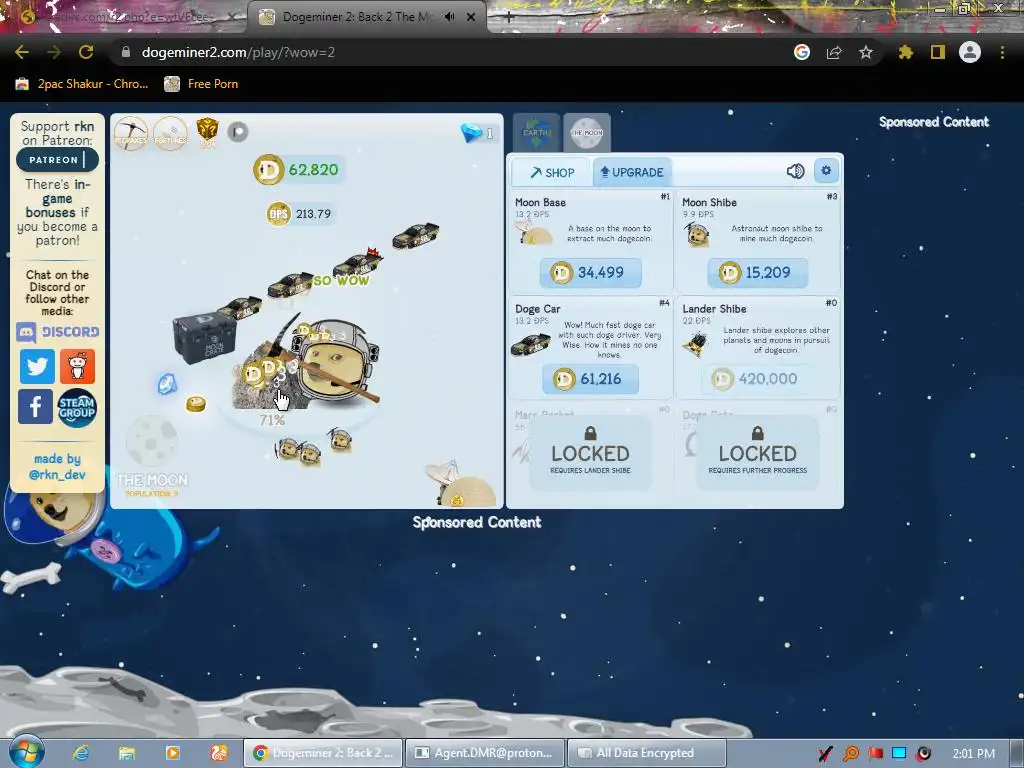This screenshot has height=768, width=1024.
Task: Click locked item requiring Lander Shibe
Action: click(590, 452)
